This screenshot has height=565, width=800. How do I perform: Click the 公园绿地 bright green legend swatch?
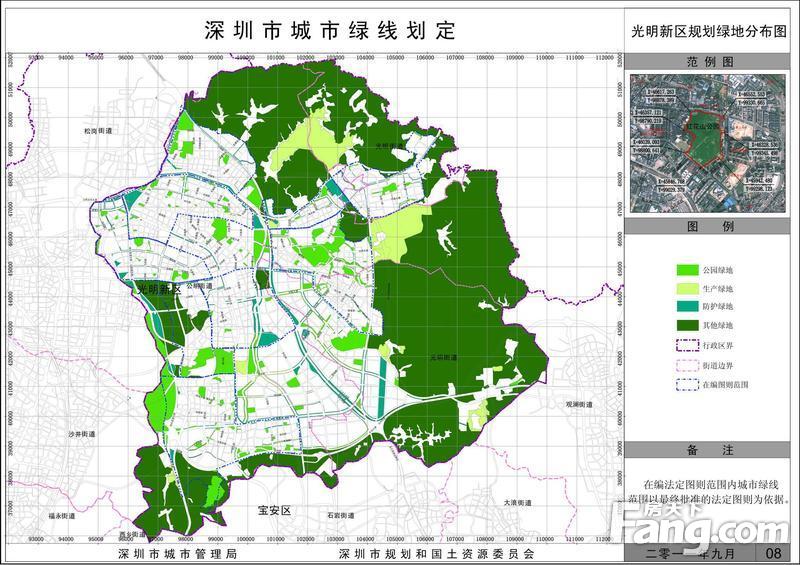pyautogui.click(x=687, y=270)
